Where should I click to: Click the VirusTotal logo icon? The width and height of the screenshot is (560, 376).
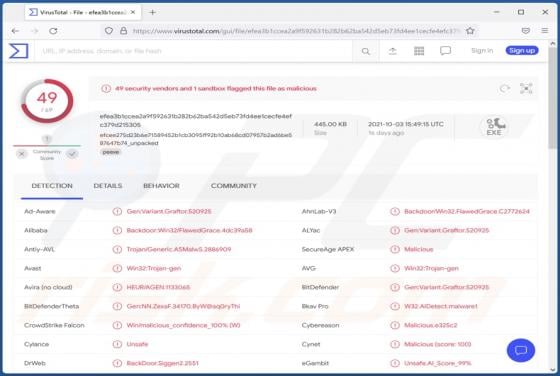[19, 51]
